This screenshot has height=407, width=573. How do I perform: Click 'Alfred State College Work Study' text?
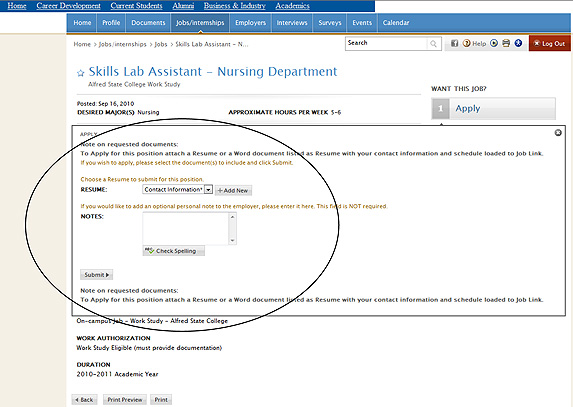point(134,84)
